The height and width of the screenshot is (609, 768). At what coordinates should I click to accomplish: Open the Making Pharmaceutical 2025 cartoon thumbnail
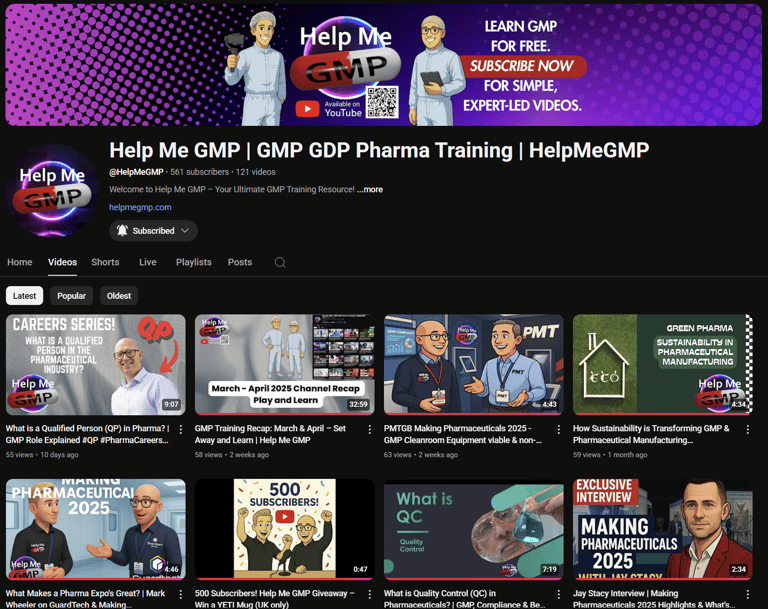click(96, 529)
